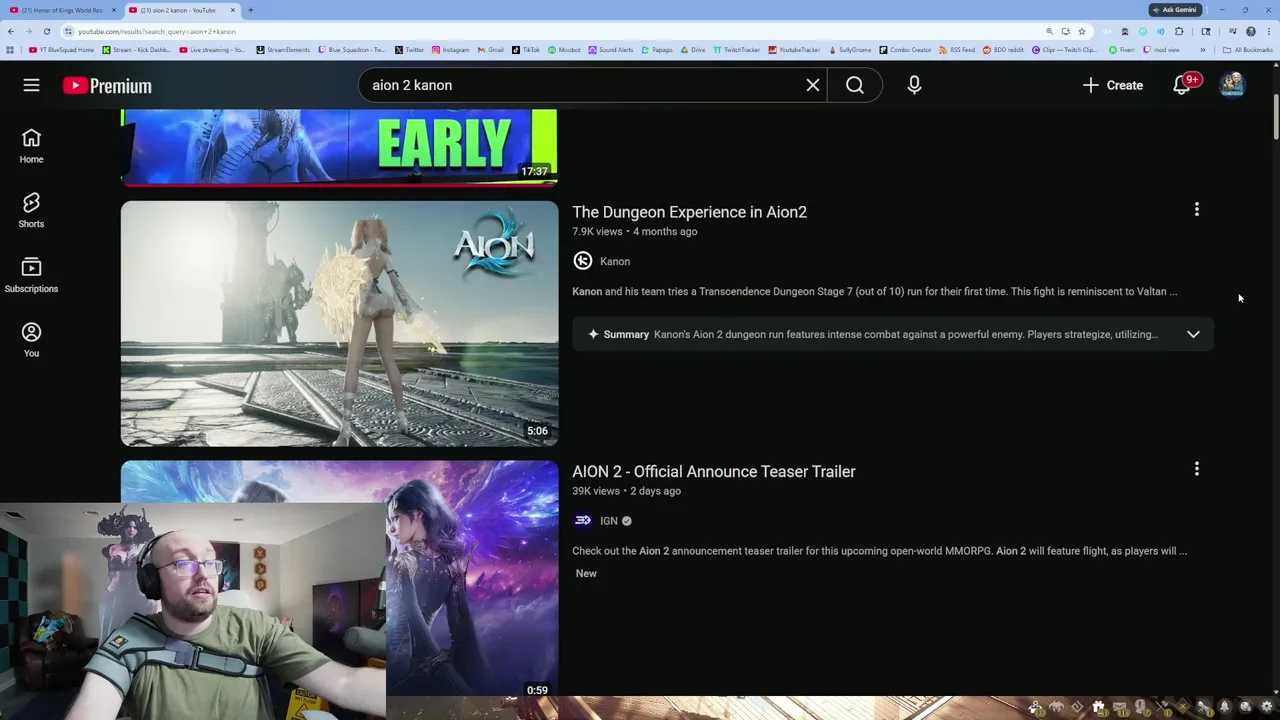Open the YouTube account avatar menu
The width and height of the screenshot is (1280, 720).
1232,85
